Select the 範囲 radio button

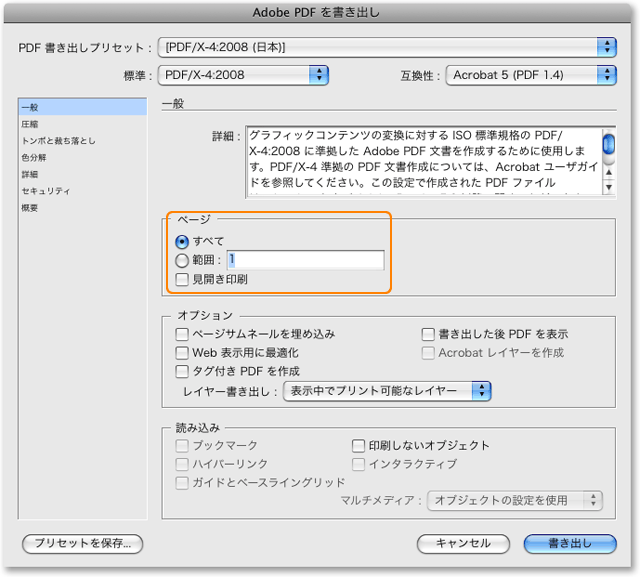pos(182,260)
